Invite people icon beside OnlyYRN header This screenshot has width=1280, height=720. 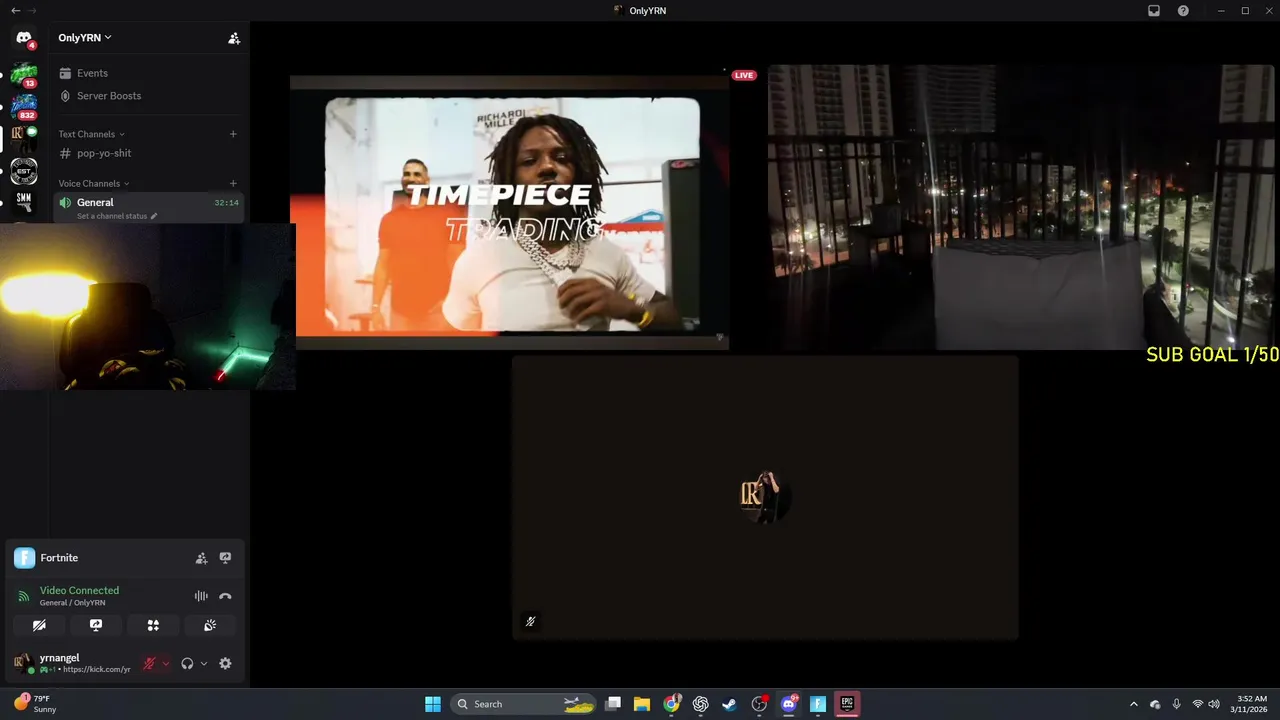[234, 38]
